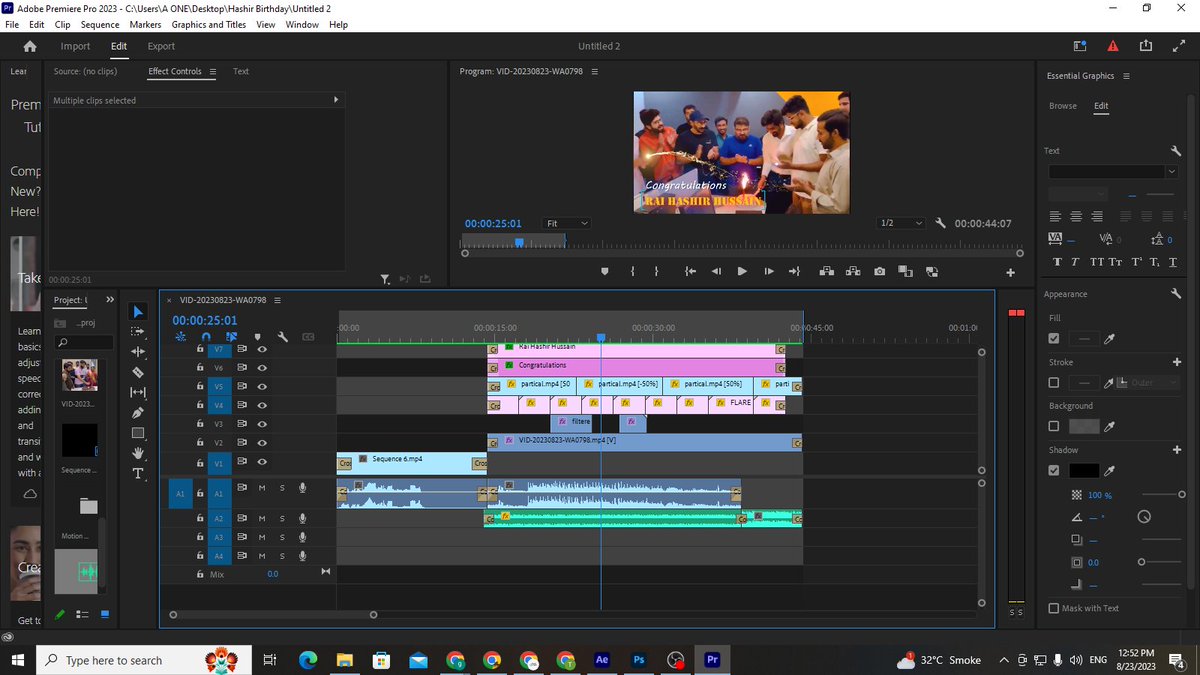Open the timeline display settings wrench
1200x675 pixels.
283,337
